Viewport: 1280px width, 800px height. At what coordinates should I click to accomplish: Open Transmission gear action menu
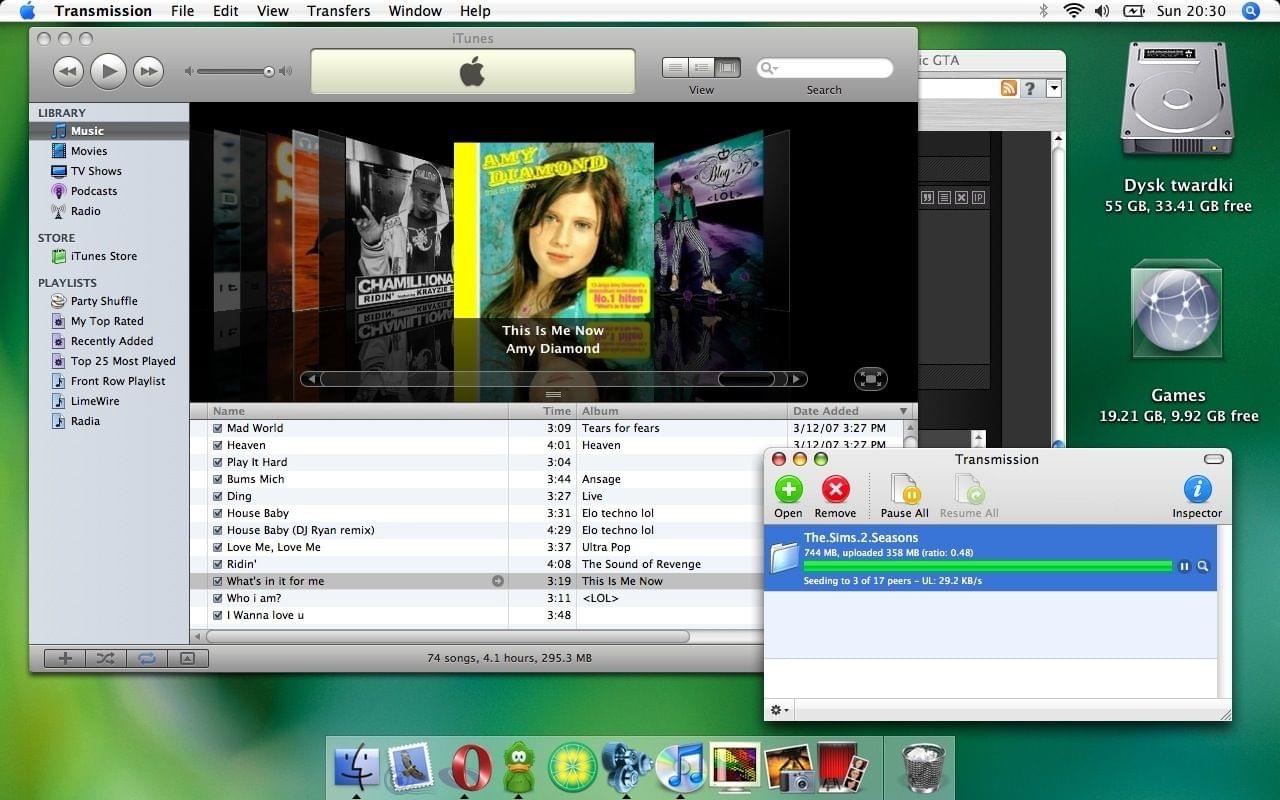[x=779, y=710]
